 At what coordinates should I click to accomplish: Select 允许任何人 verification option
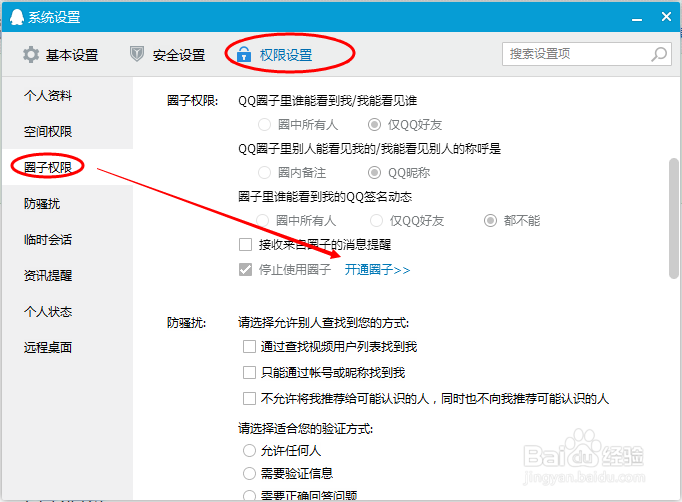pos(249,450)
